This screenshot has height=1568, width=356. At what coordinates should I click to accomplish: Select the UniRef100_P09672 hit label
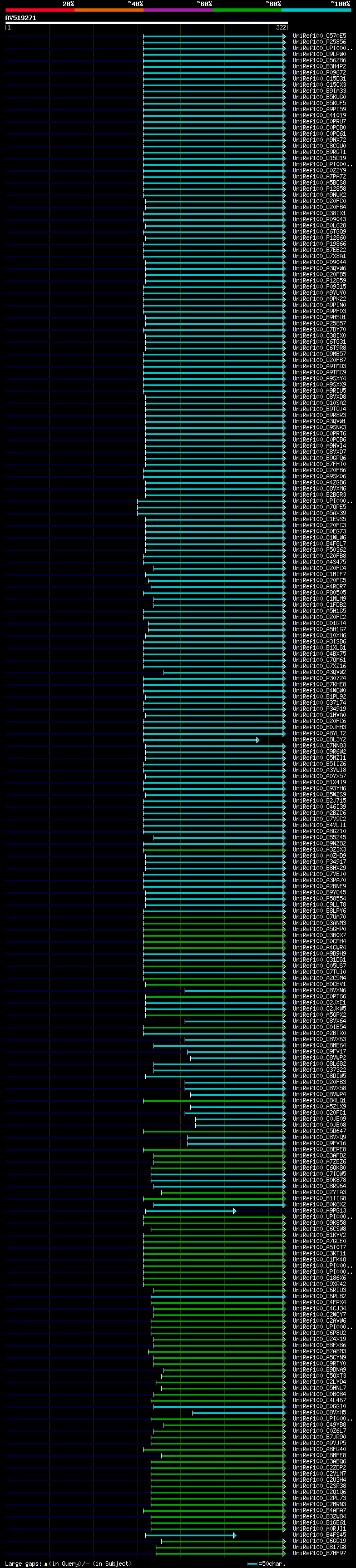[319, 72]
